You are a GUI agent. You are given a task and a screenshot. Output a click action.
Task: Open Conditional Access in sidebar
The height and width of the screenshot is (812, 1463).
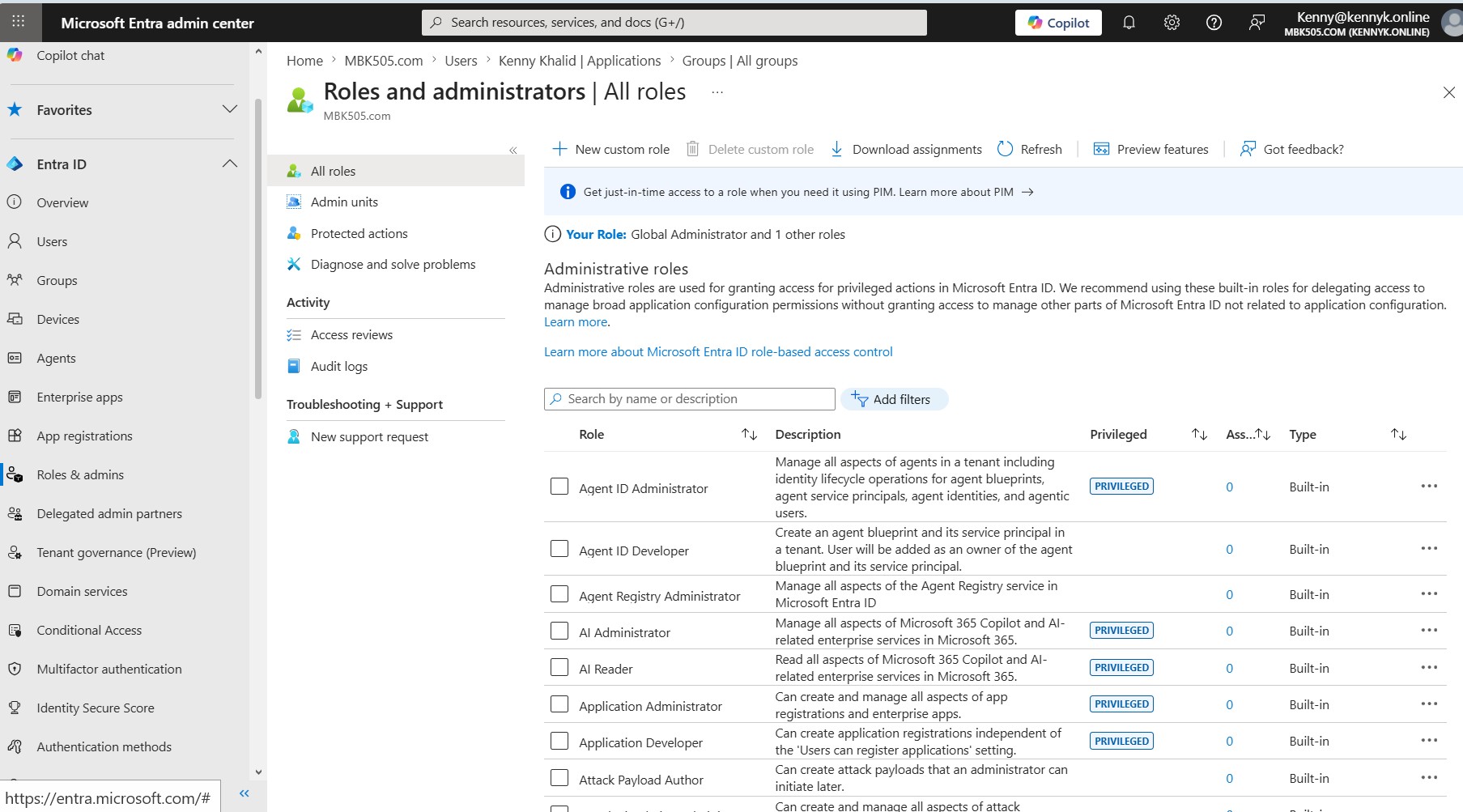pyautogui.click(x=89, y=630)
